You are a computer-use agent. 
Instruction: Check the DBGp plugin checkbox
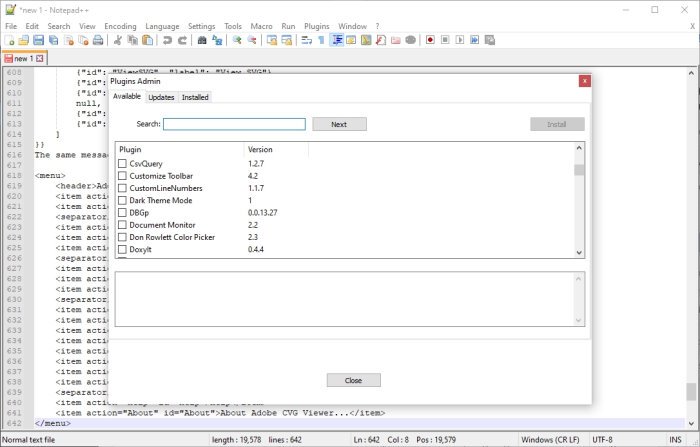(122, 213)
